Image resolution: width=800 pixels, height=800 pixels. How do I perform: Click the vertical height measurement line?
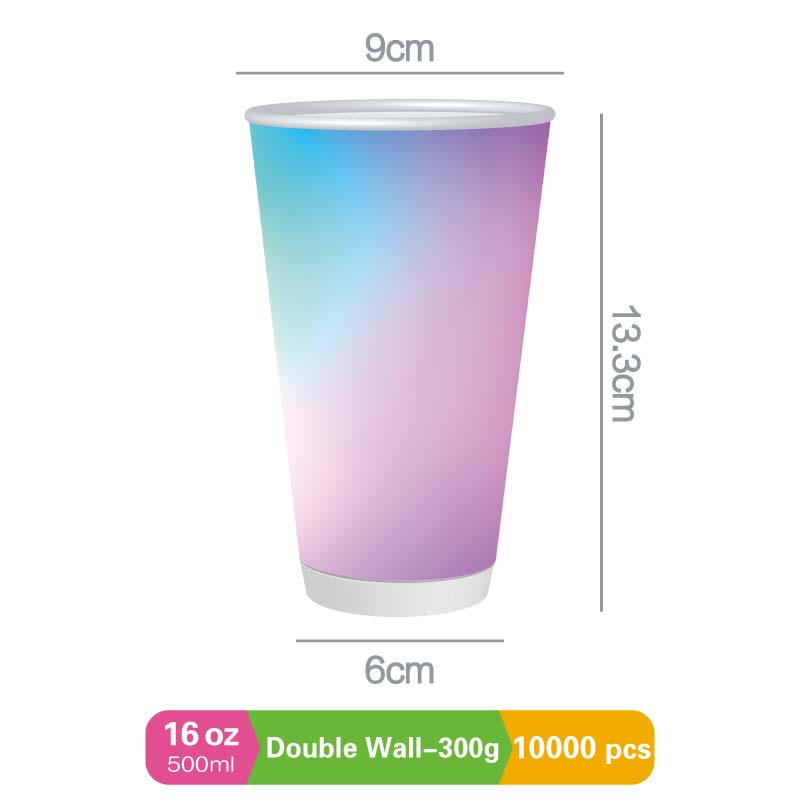coord(602,362)
